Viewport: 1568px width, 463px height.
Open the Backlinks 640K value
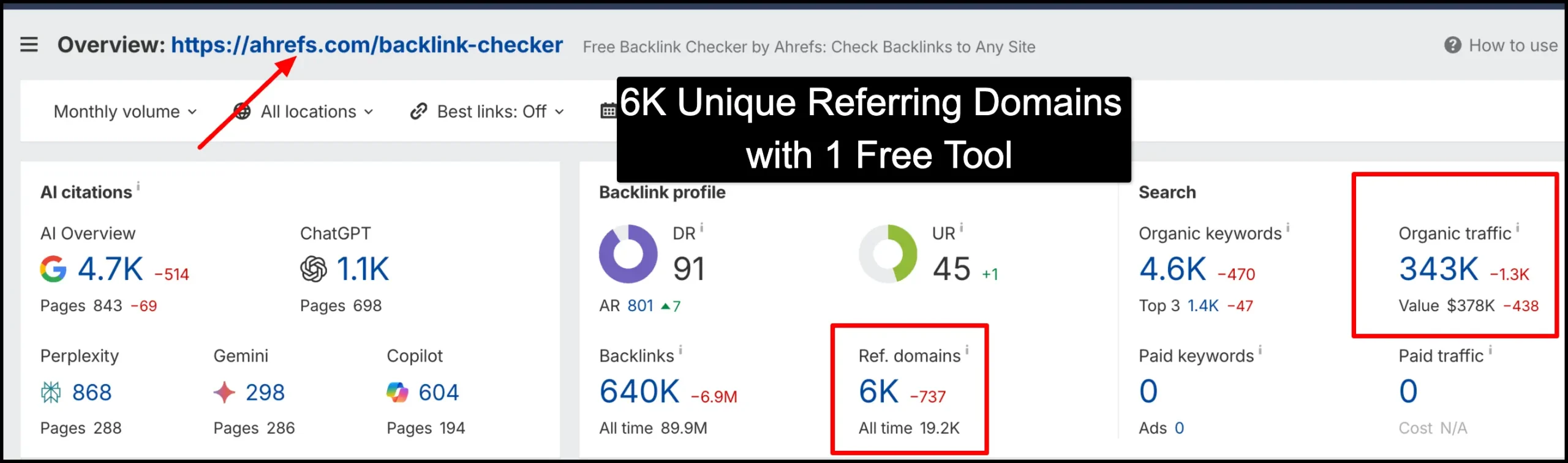tap(639, 391)
